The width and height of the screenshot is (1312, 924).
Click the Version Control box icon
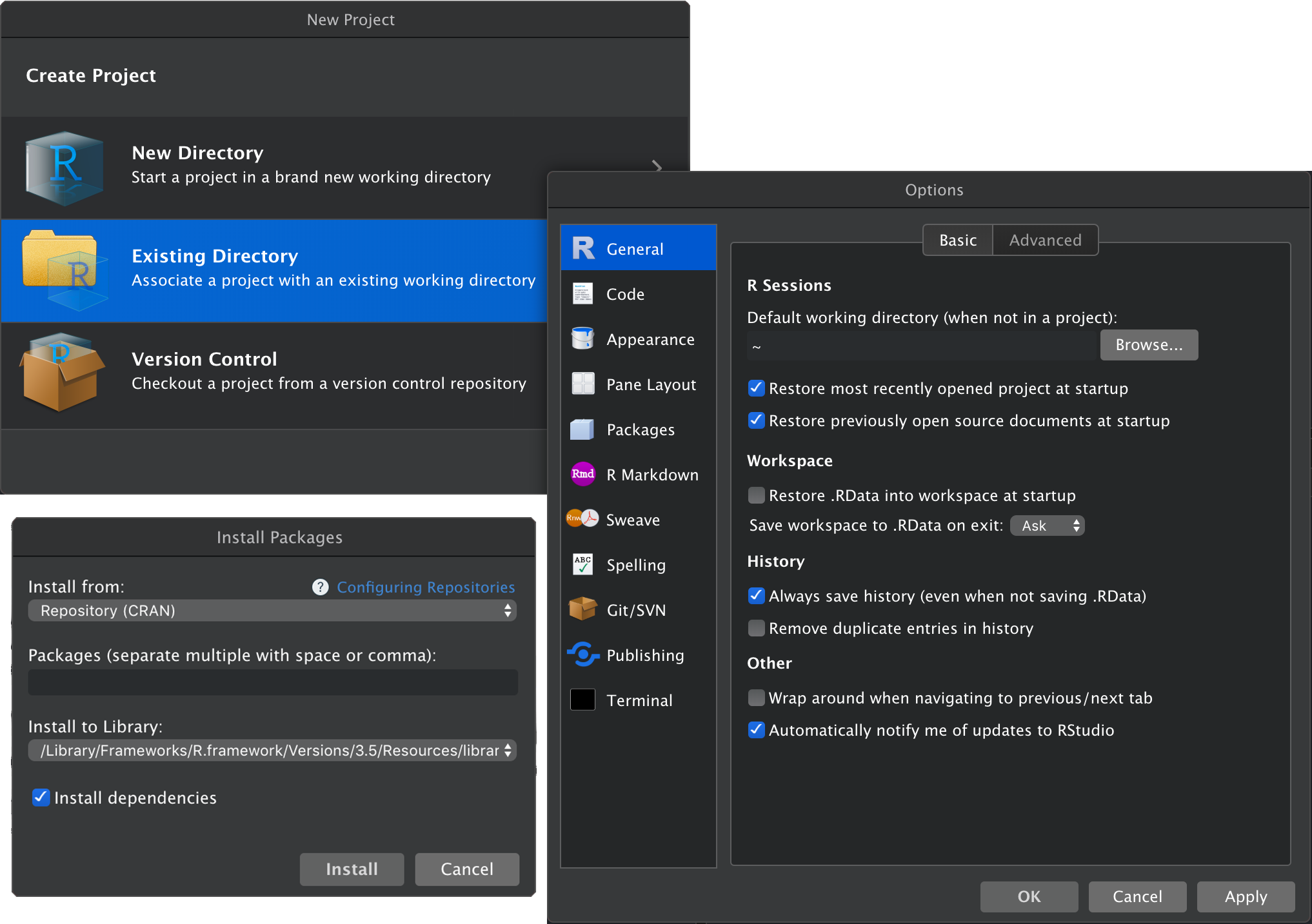pyautogui.click(x=62, y=372)
